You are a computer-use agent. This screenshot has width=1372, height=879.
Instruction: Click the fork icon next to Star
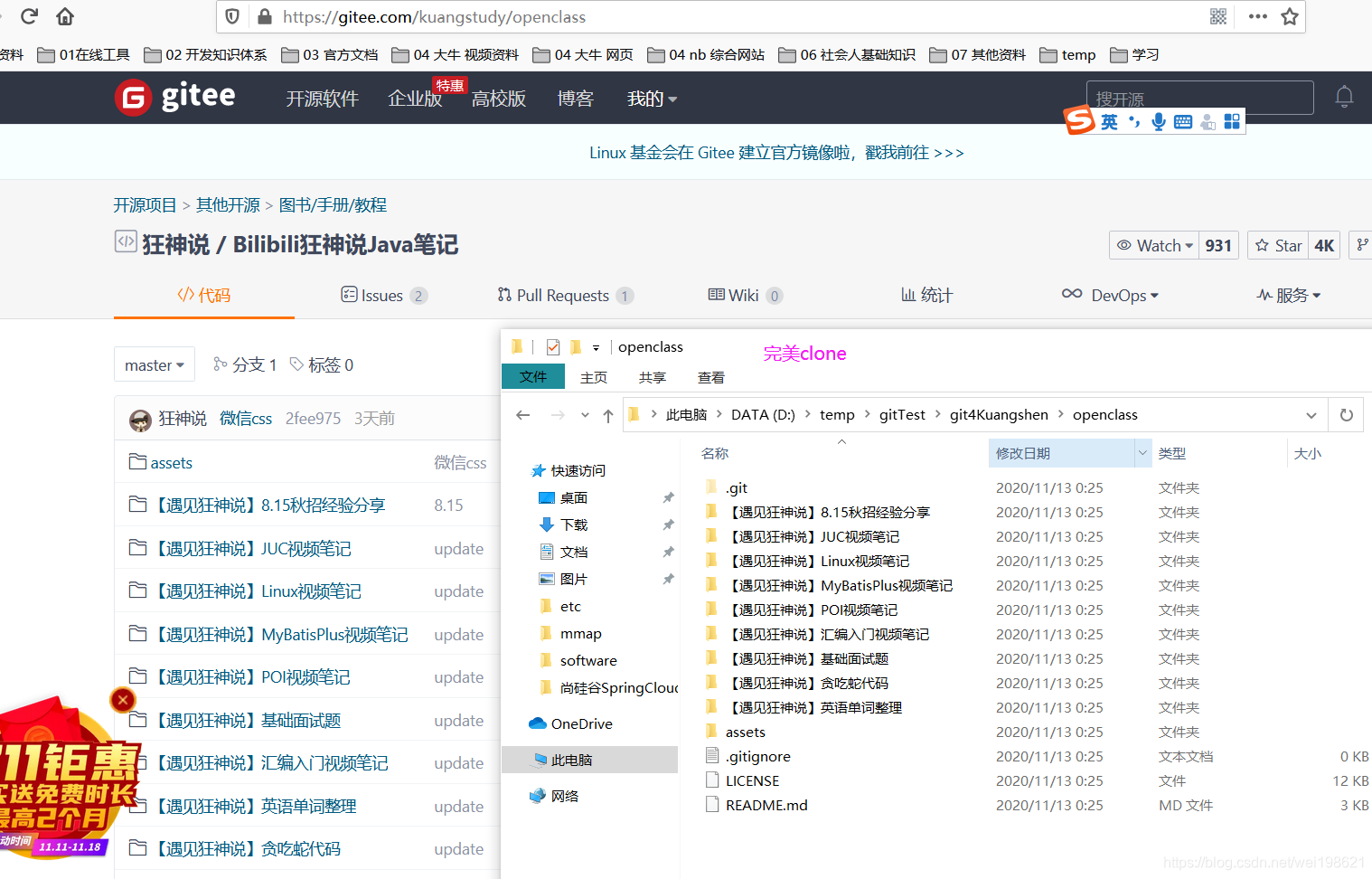(x=1361, y=245)
